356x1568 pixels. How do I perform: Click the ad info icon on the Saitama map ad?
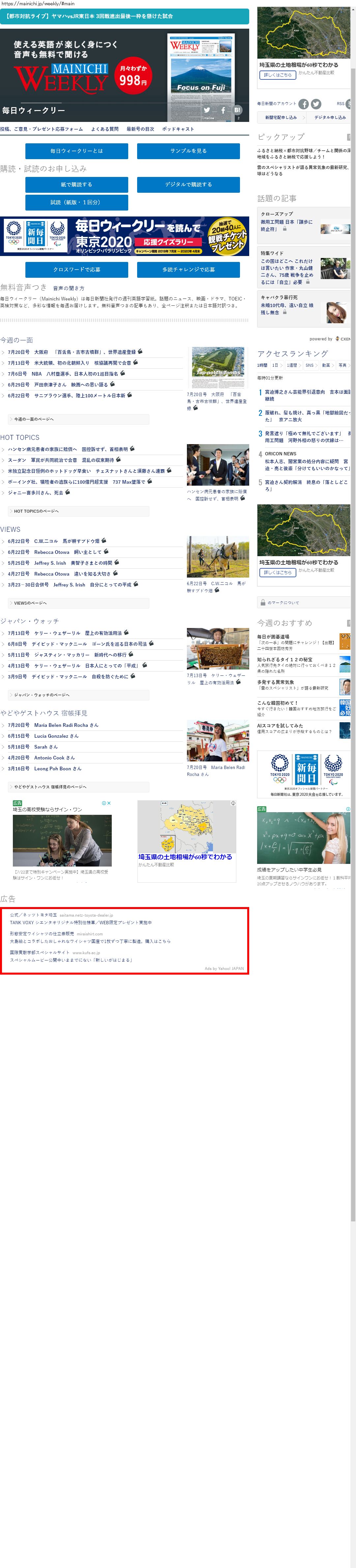pos(233,804)
